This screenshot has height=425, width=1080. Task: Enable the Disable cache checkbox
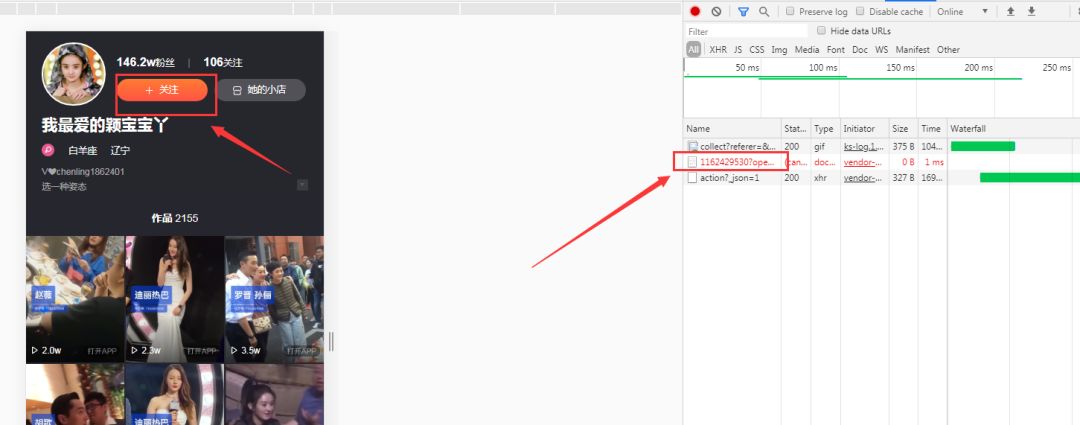[860, 11]
